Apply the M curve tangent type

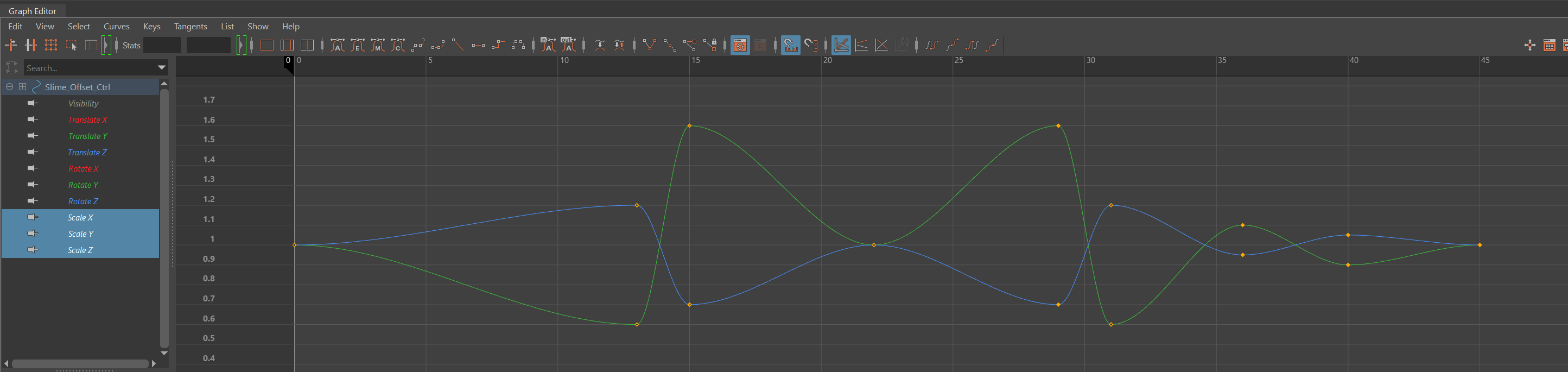[377, 45]
